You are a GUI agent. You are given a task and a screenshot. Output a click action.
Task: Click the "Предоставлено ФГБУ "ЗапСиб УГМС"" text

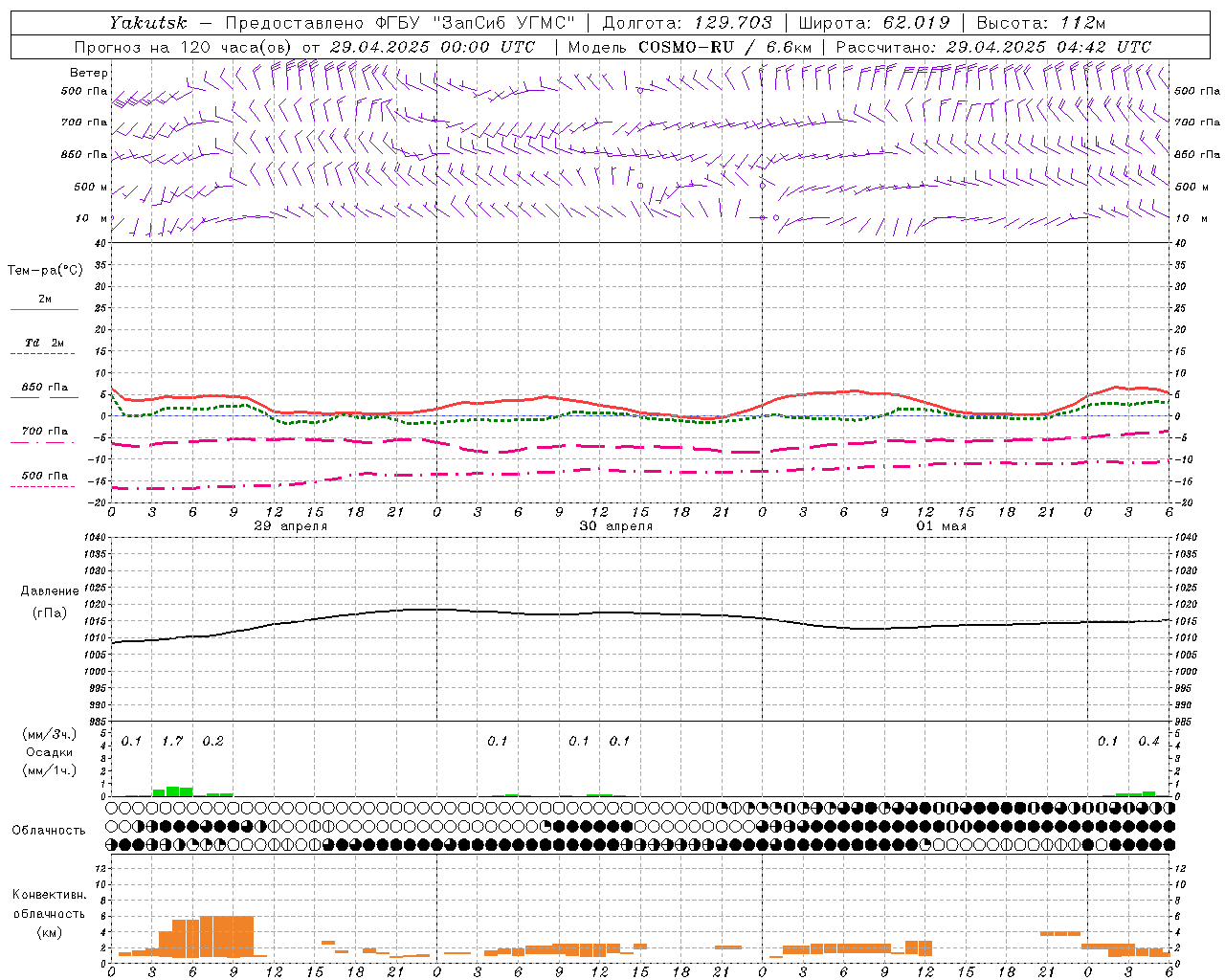(x=400, y=23)
